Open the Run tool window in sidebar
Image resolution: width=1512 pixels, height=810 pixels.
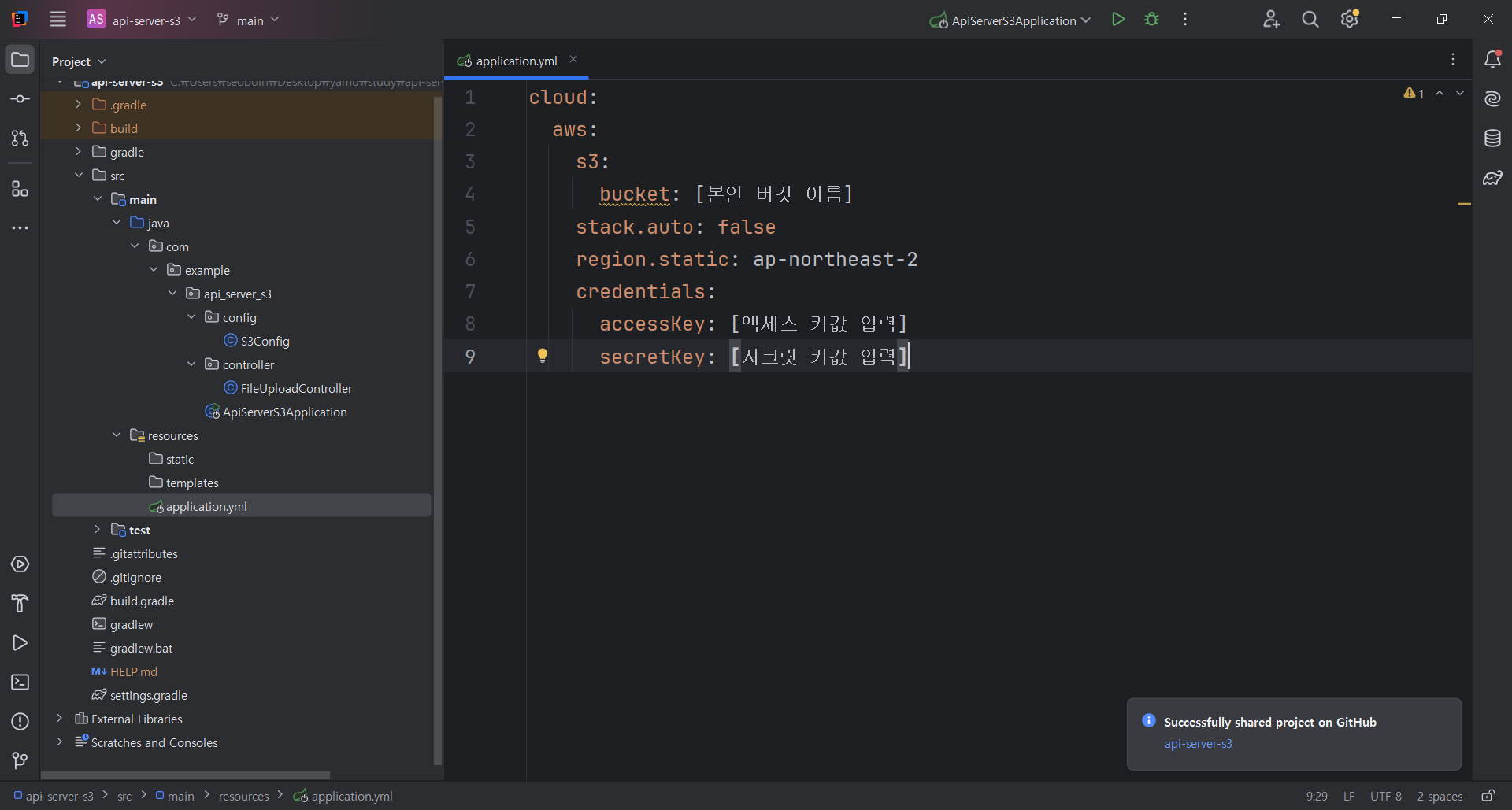(20, 643)
